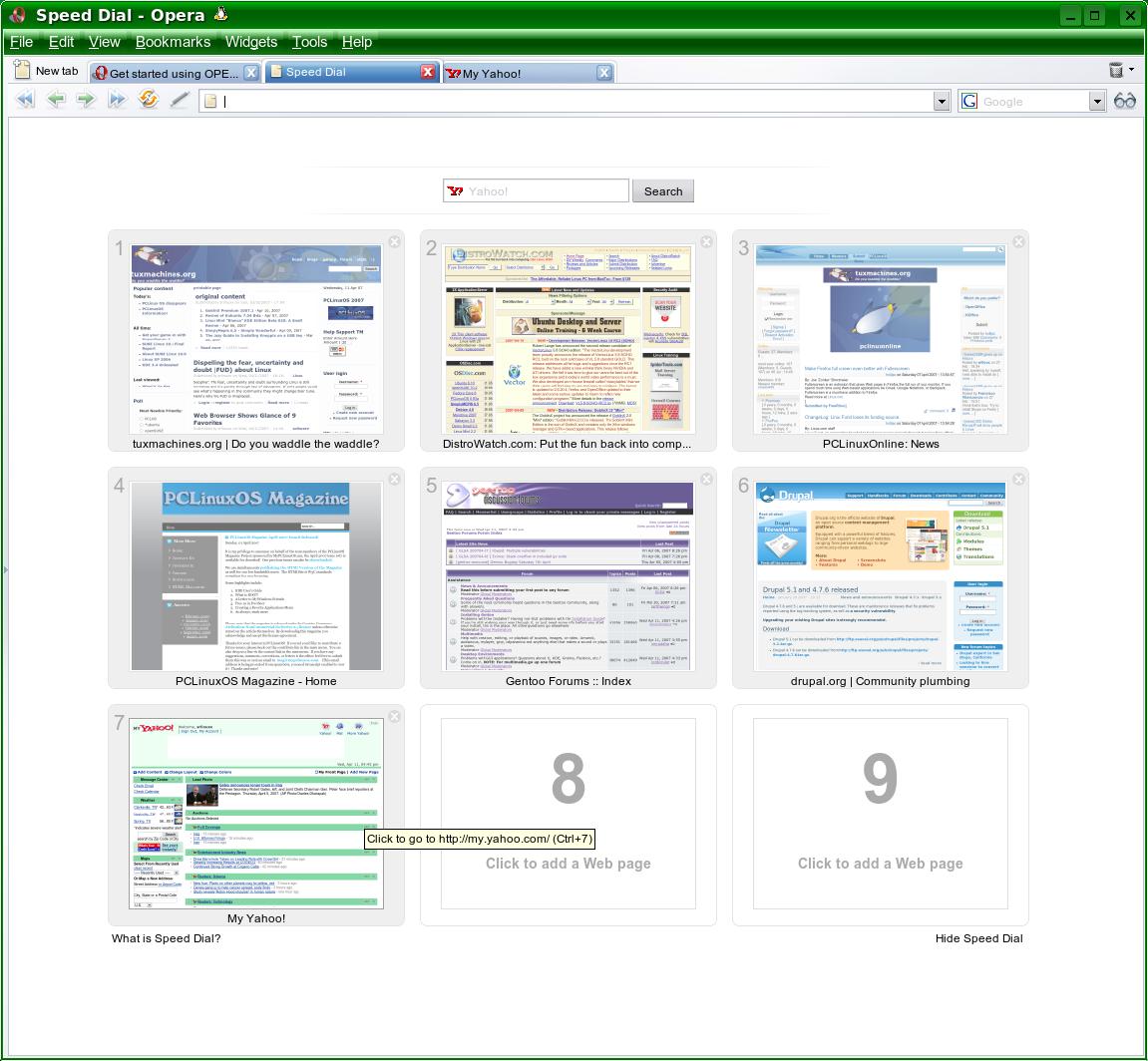Image resolution: width=1148 pixels, height=1061 pixels.
Task: Add a web page to slot 8
Action: (x=569, y=814)
